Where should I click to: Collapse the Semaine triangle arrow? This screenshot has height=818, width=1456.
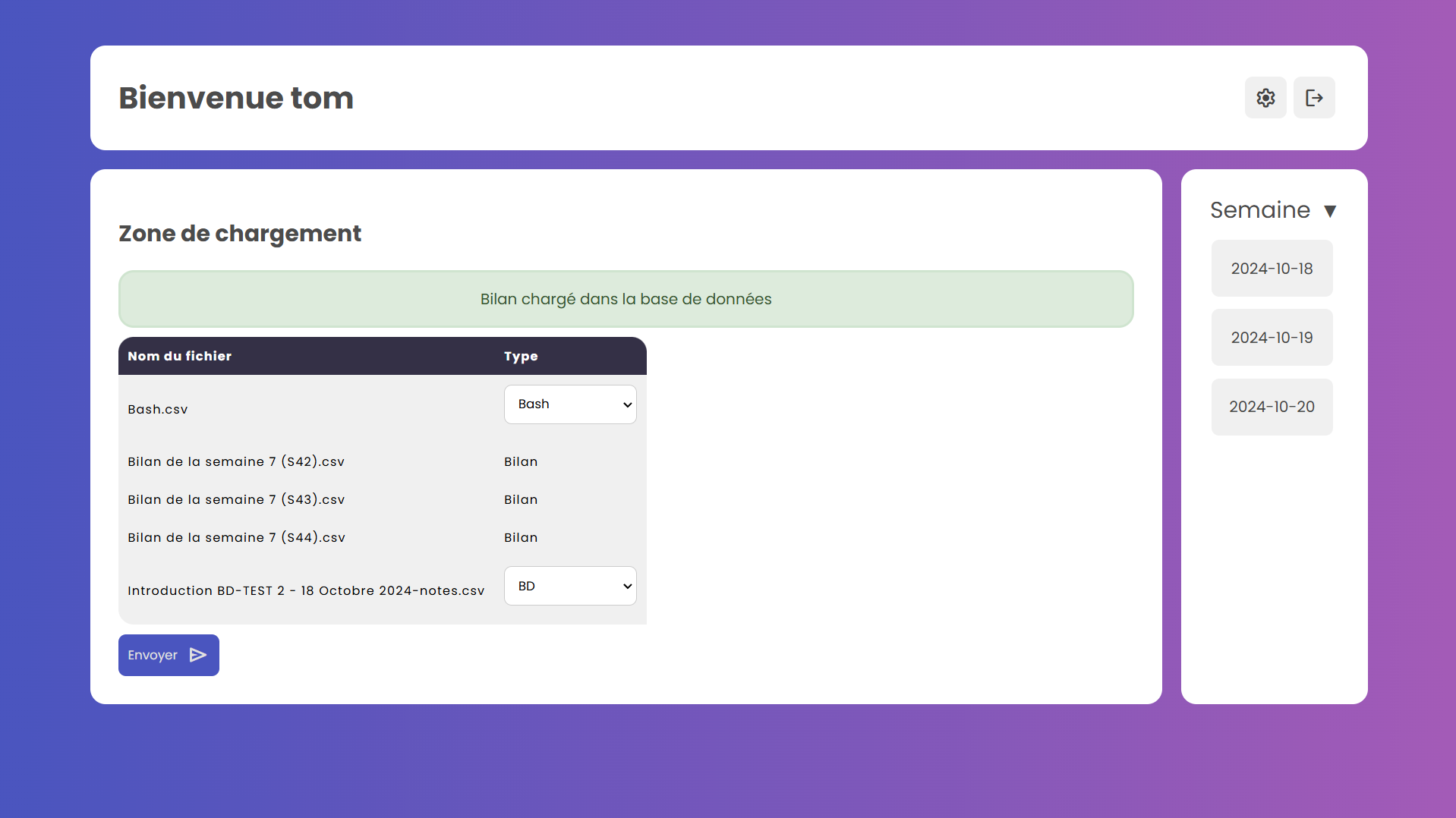click(x=1329, y=211)
